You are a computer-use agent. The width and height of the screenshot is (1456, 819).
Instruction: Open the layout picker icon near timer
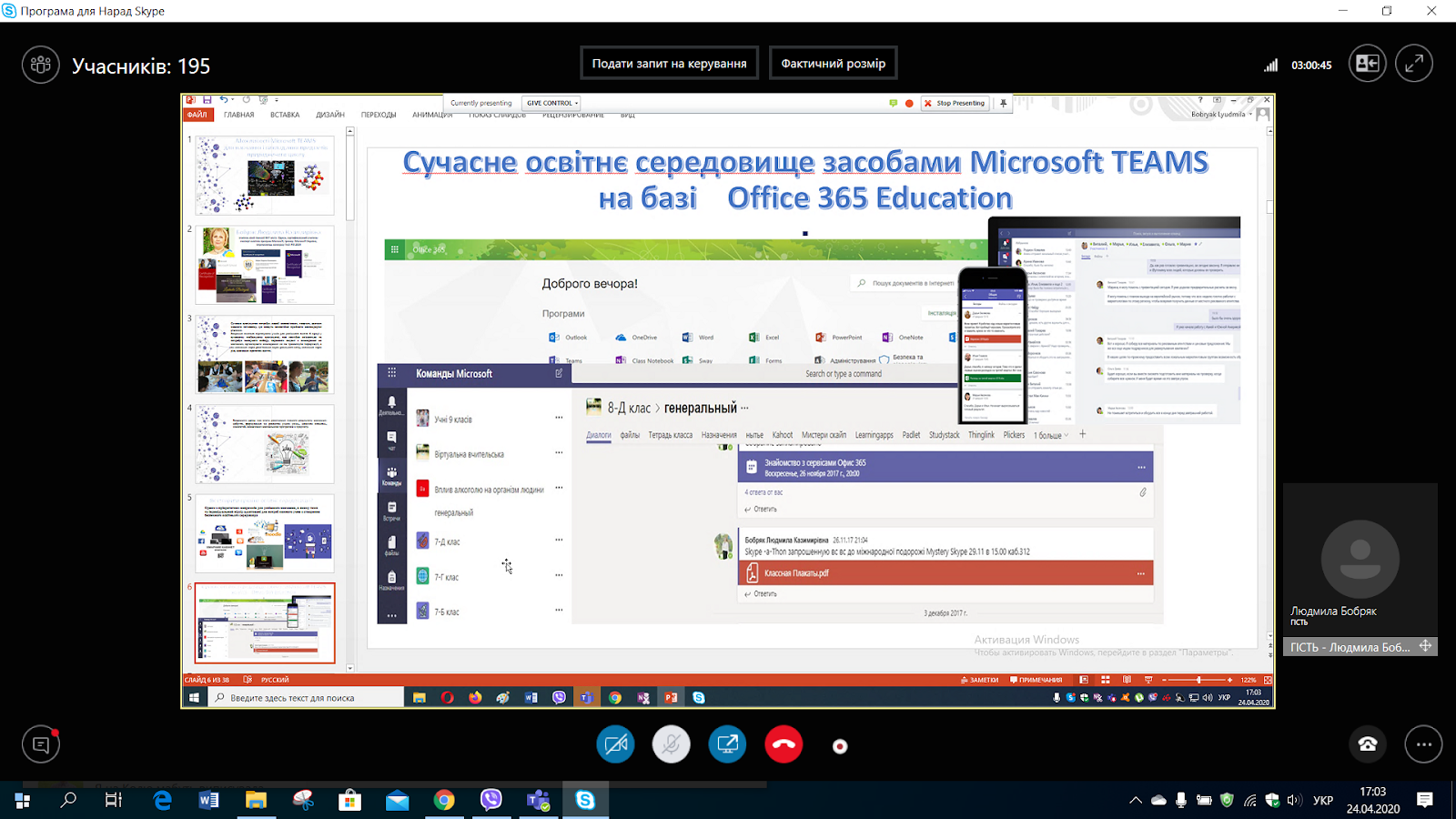[1367, 64]
